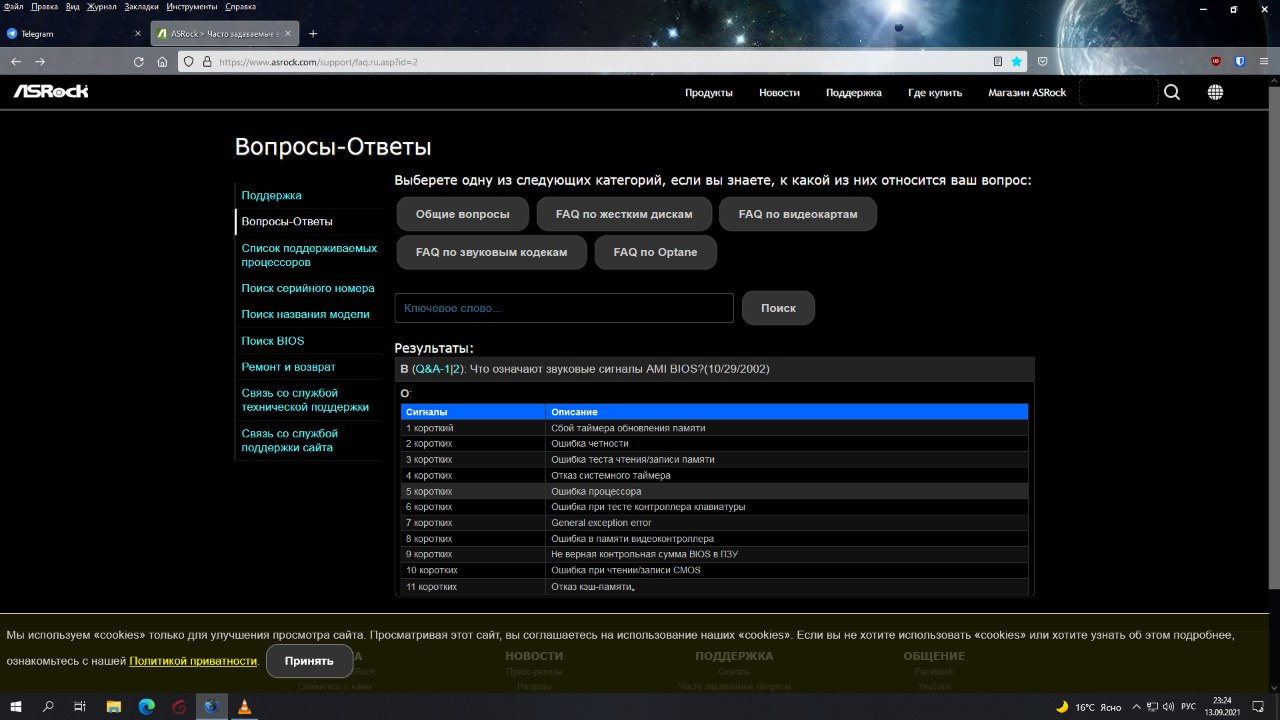
Task: Open Продукты in site navigation
Action: pyautogui.click(x=709, y=92)
